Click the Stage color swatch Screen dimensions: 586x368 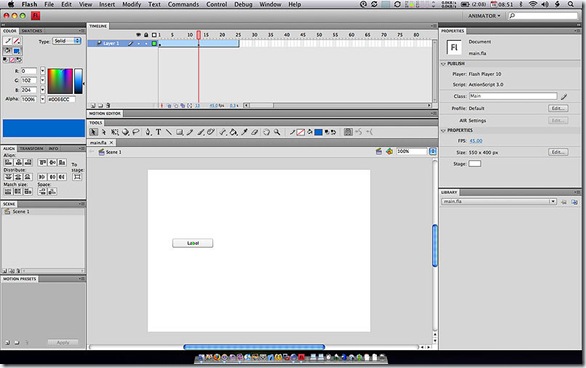coord(475,164)
